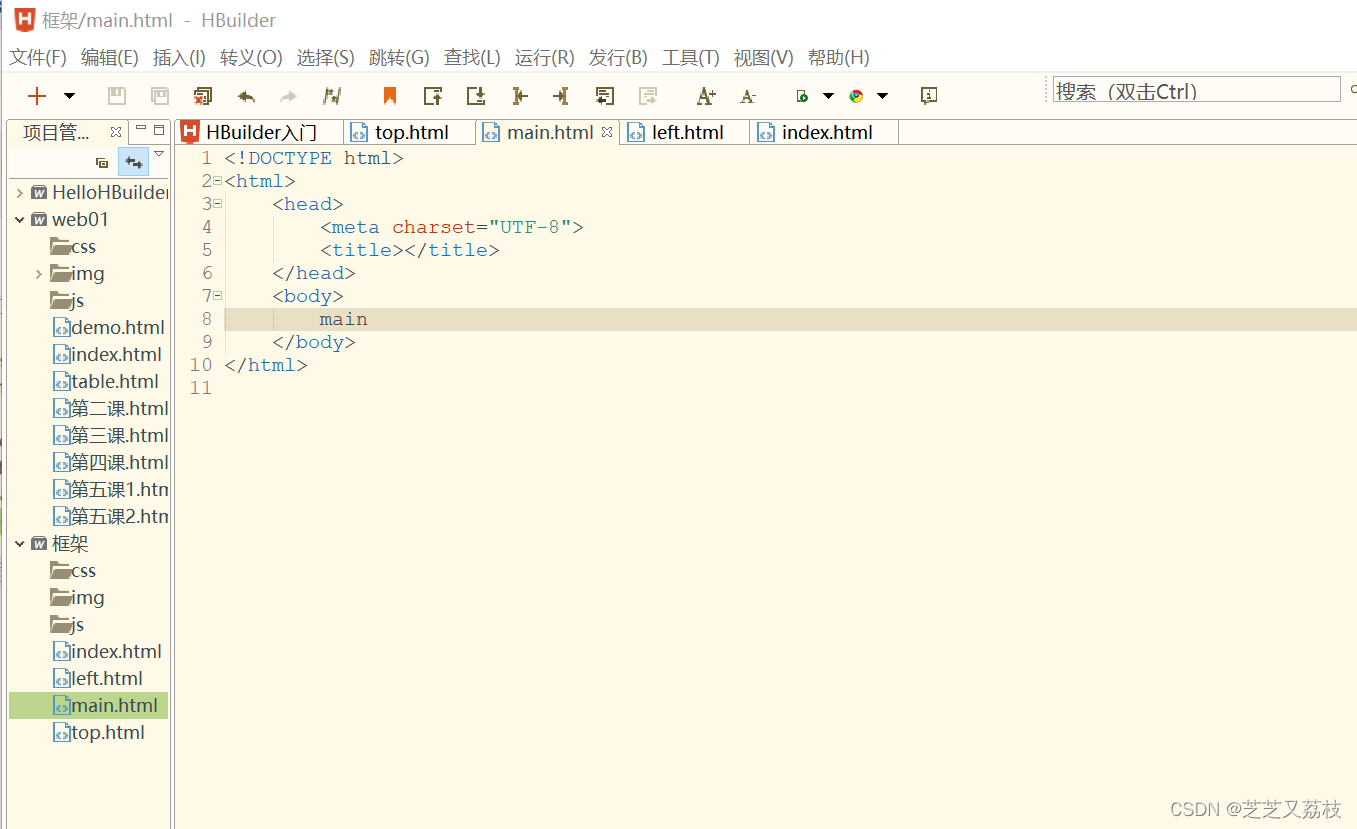Viewport: 1357px width, 829px height.
Task: Fold the head tag on line 3
Action: [217, 204]
